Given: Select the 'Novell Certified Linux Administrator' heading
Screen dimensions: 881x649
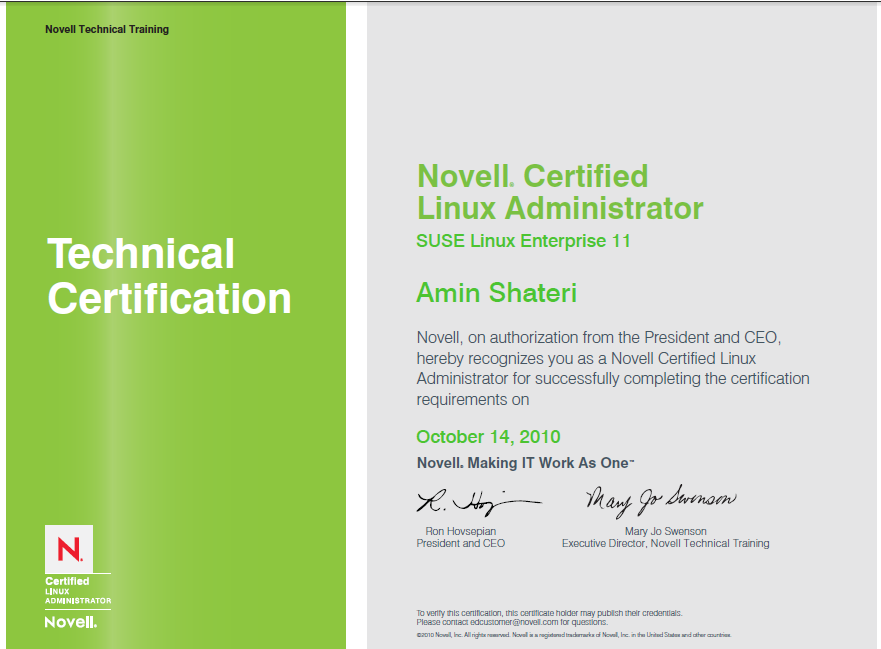Looking at the screenshot, I should (560, 192).
